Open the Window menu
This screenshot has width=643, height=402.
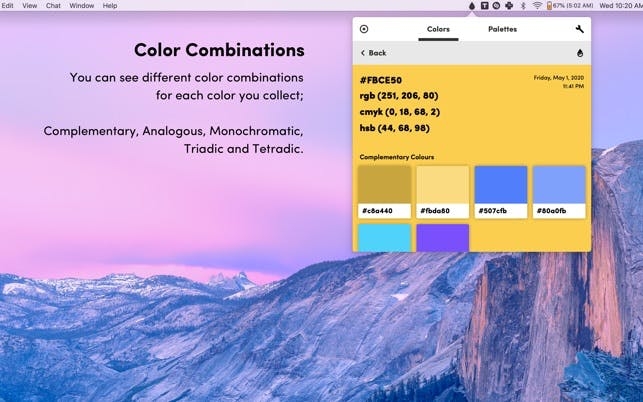(x=82, y=6)
